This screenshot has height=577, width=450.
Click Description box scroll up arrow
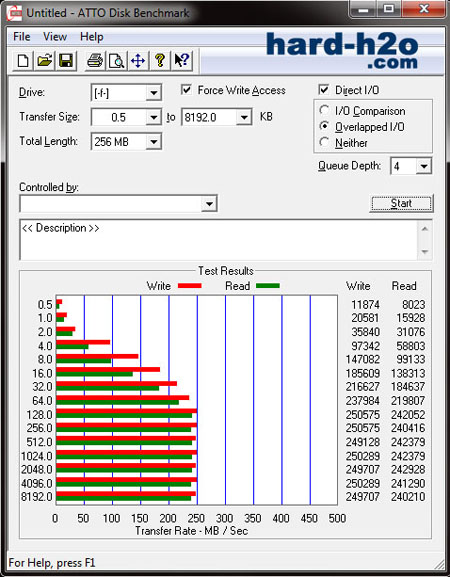(x=425, y=229)
